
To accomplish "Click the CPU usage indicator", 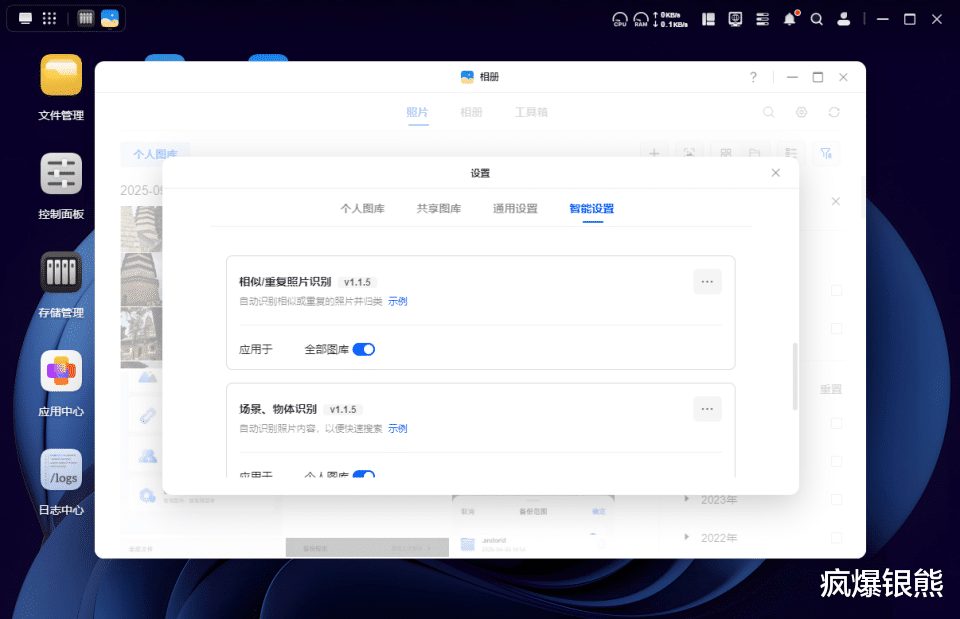I will click(620, 20).
